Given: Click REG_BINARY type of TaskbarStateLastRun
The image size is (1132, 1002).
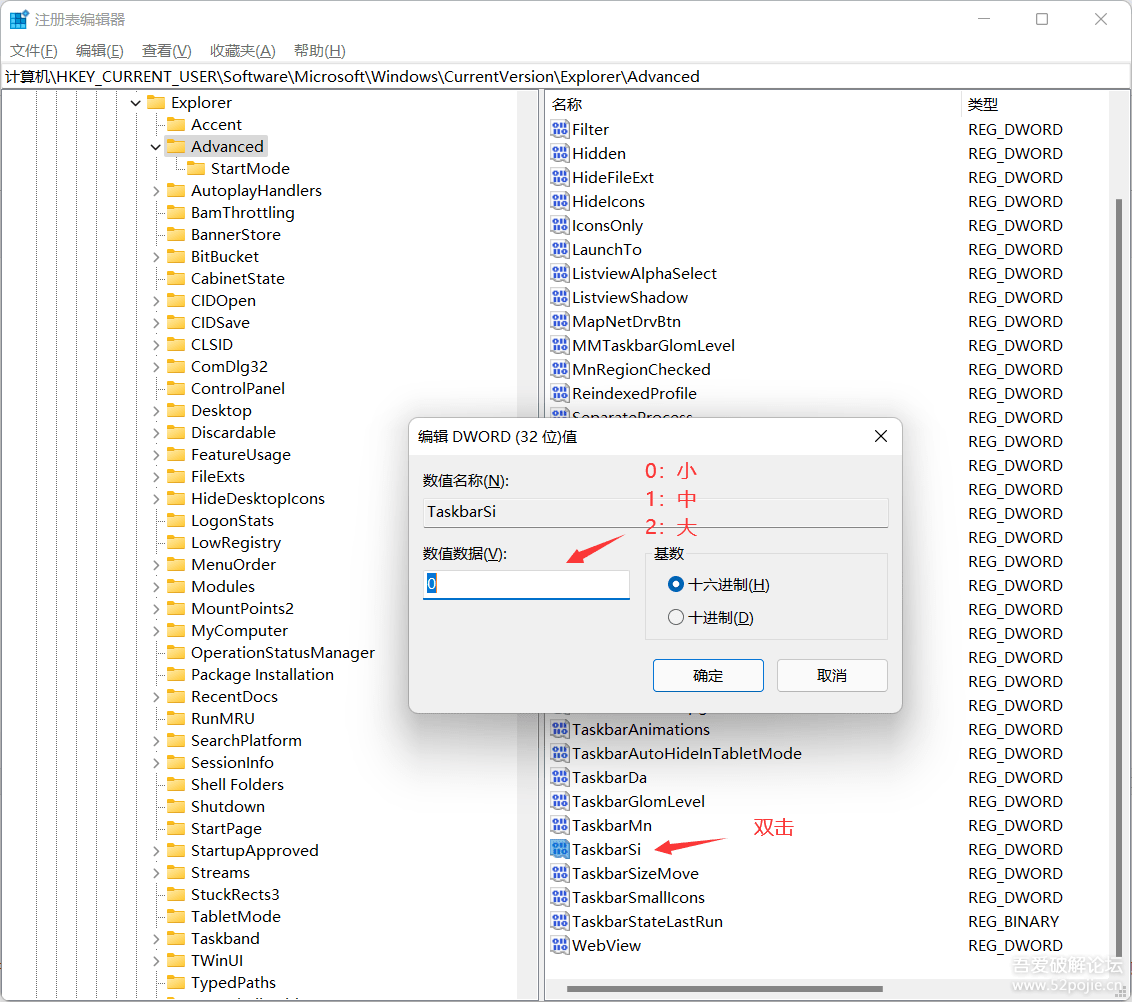Looking at the screenshot, I should click(x=1014, y=922).
